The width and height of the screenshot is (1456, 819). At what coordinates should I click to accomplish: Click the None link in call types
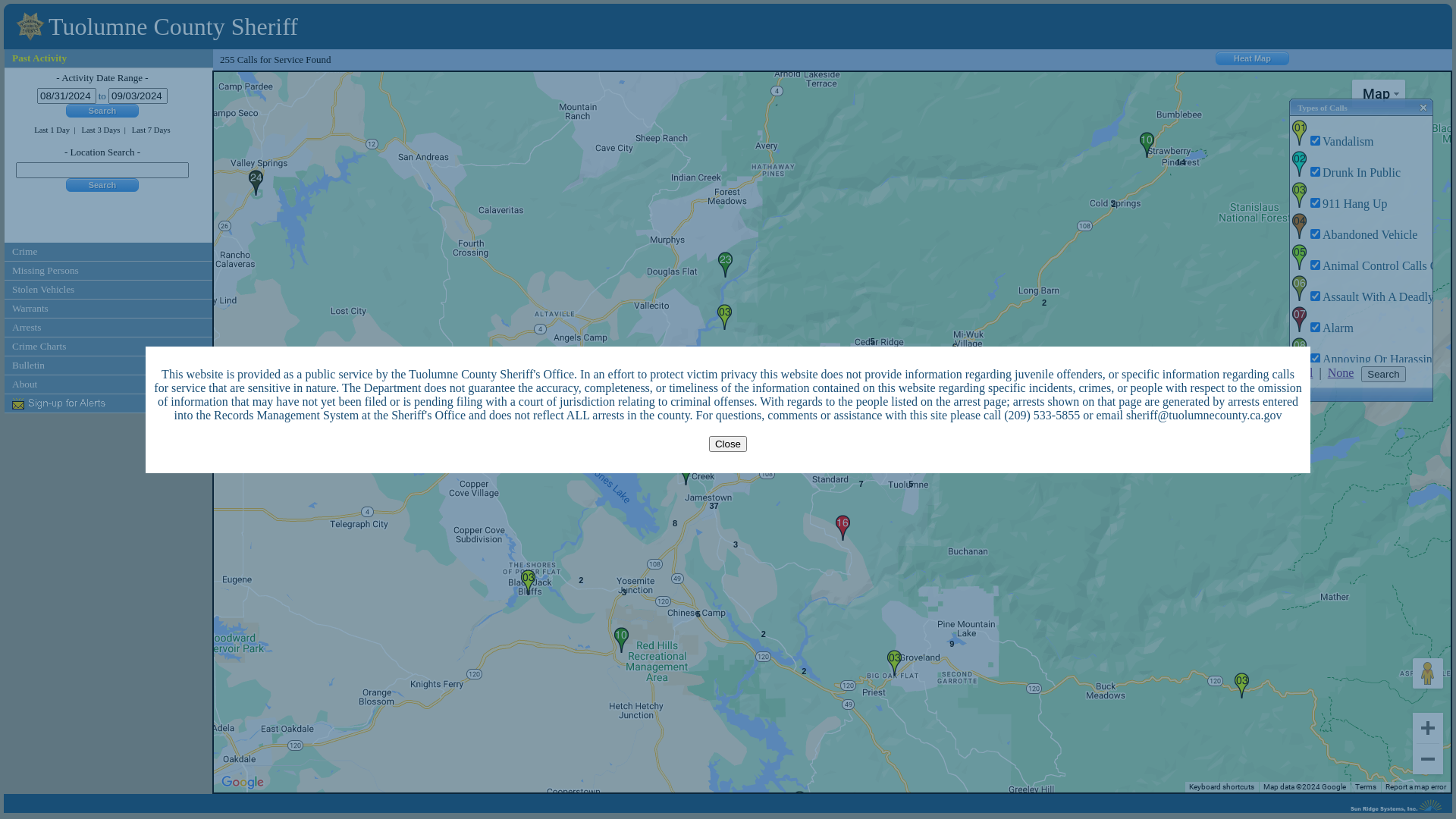click(1340, 372)
